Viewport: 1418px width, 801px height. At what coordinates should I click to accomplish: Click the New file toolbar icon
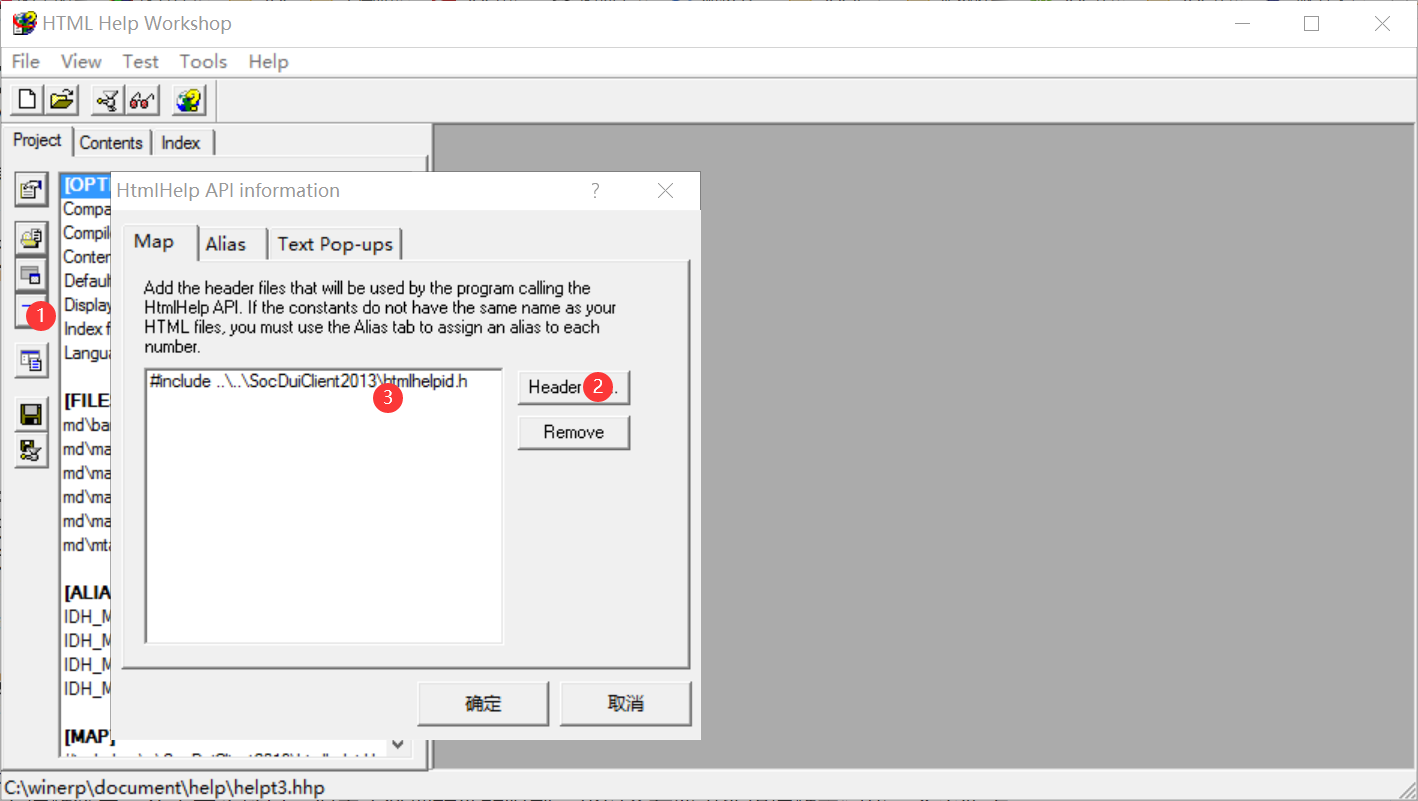click(x=28, y=100)
